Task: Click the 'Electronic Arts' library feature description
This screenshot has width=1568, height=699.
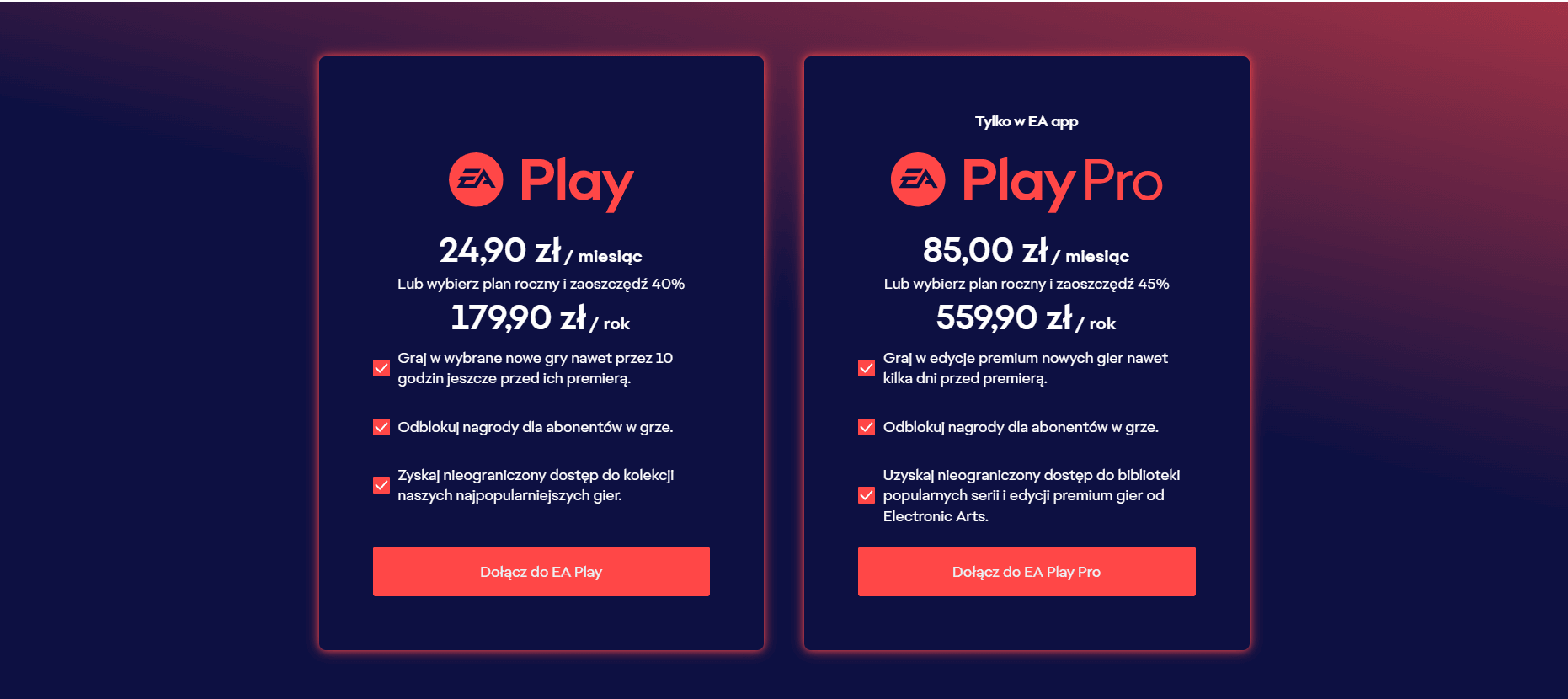Action: [x=1031, y=495]
